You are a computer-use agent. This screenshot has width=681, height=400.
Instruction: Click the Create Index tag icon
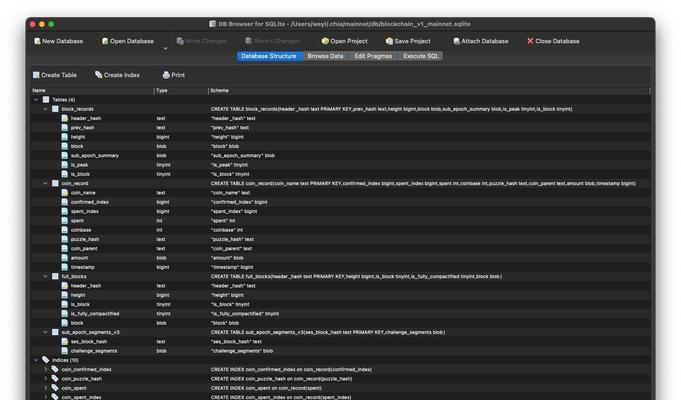(99, 75)
